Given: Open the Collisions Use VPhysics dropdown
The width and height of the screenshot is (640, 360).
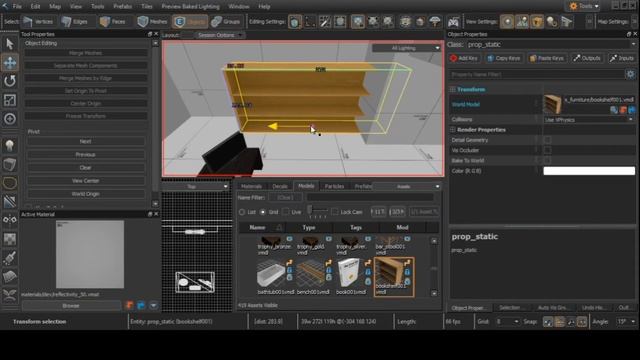Looking at the screenshot, I should click(x=589, y=120).
